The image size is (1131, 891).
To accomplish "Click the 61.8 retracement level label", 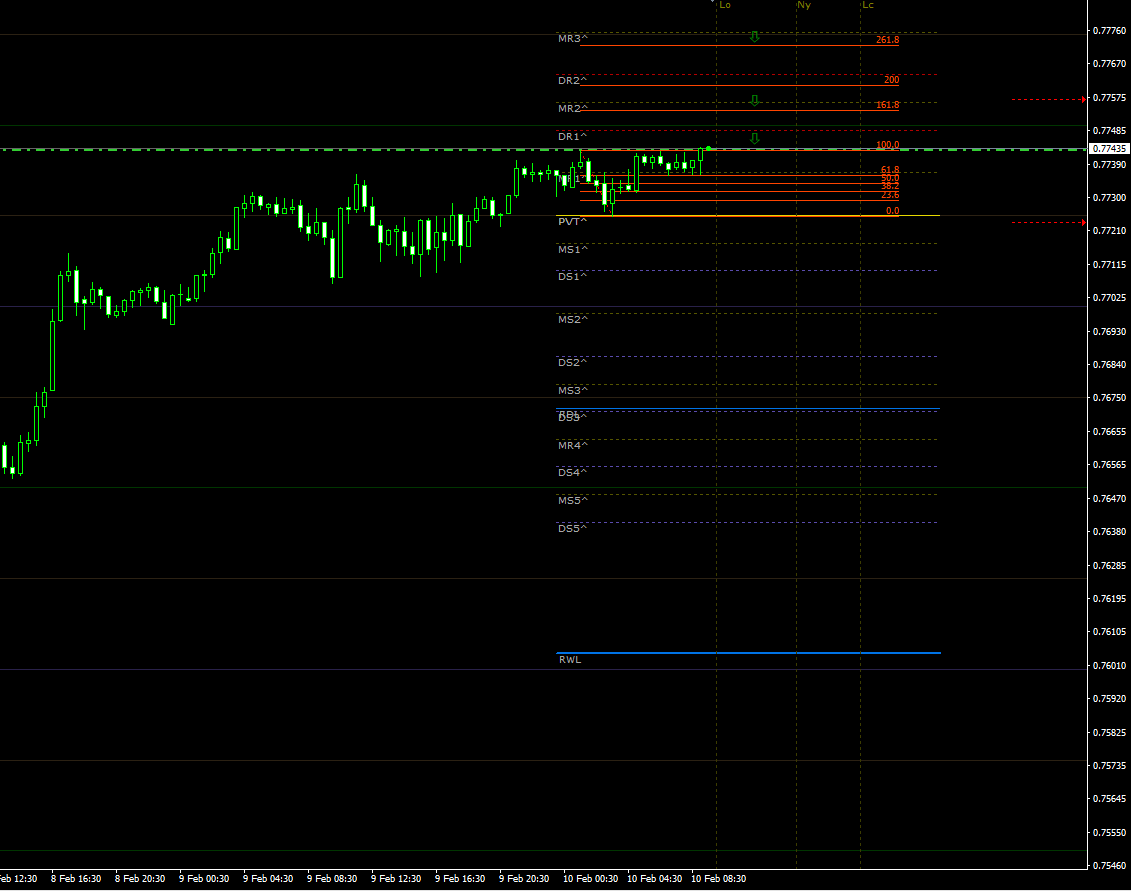I will (890, 168).
